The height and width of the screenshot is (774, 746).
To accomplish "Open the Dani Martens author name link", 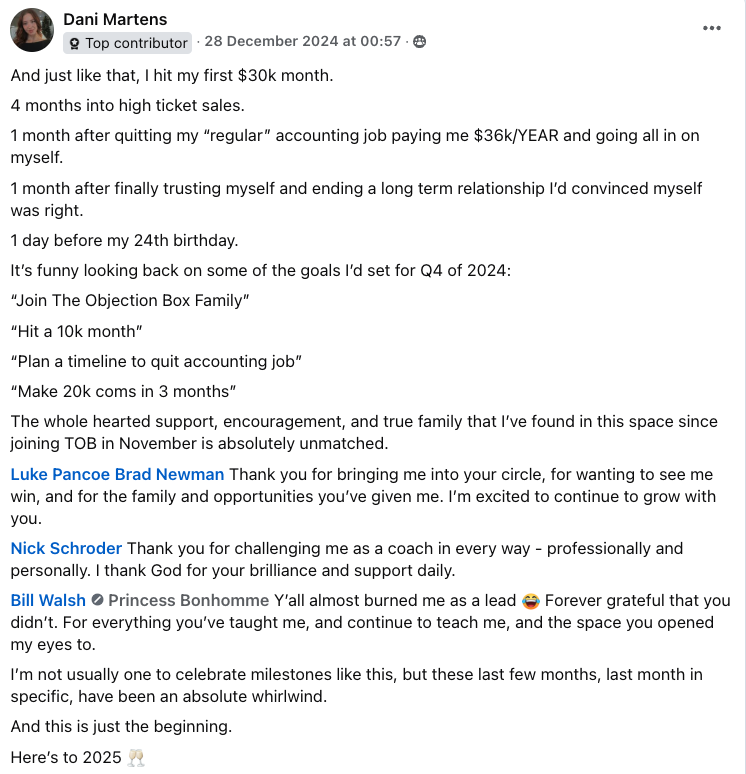I will tap(115, 19).
